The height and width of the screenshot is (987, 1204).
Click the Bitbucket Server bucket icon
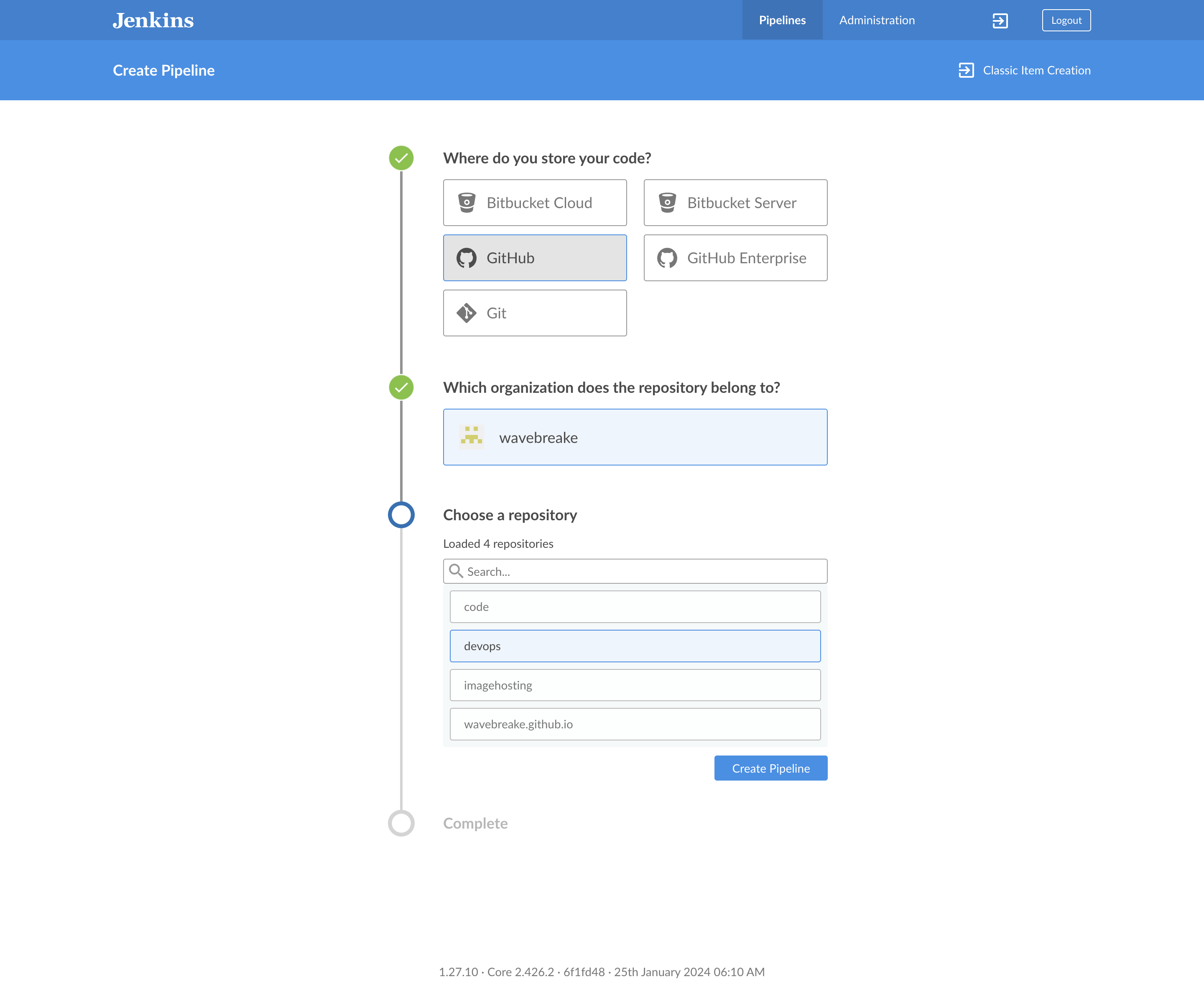pos(667,203)
